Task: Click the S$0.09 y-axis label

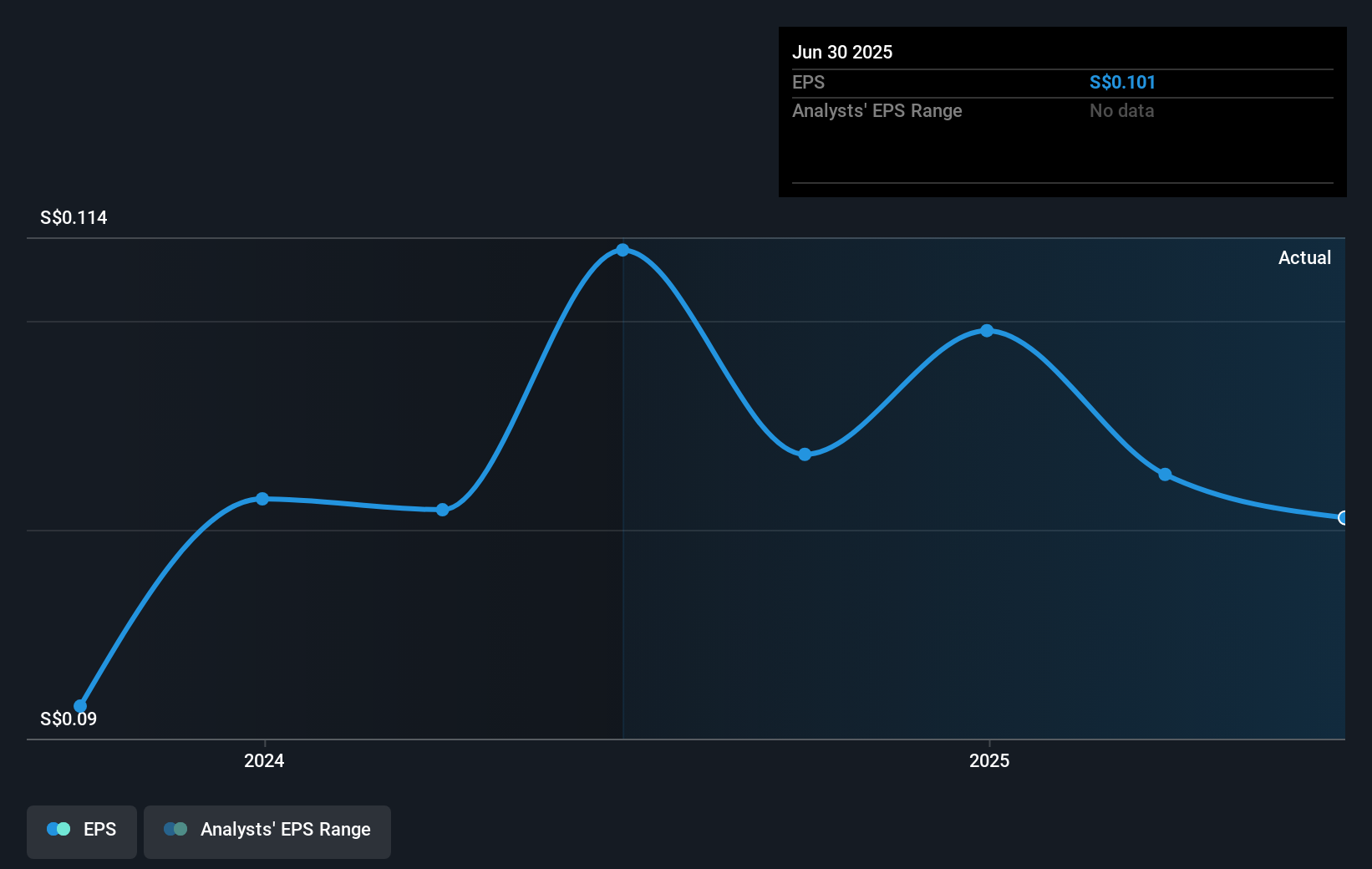Action: (x=69, y=719)
